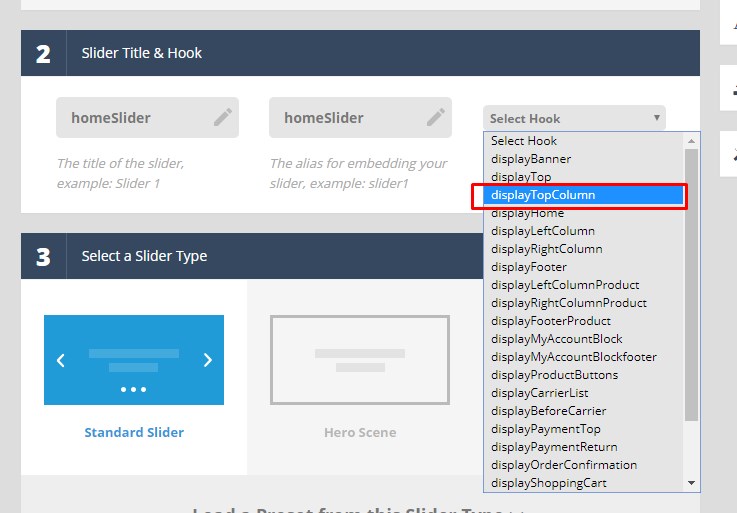Pick displayLeftColumn in the dropdown list
This screenshot has width=737, height=513.
[x=543, y=231]
